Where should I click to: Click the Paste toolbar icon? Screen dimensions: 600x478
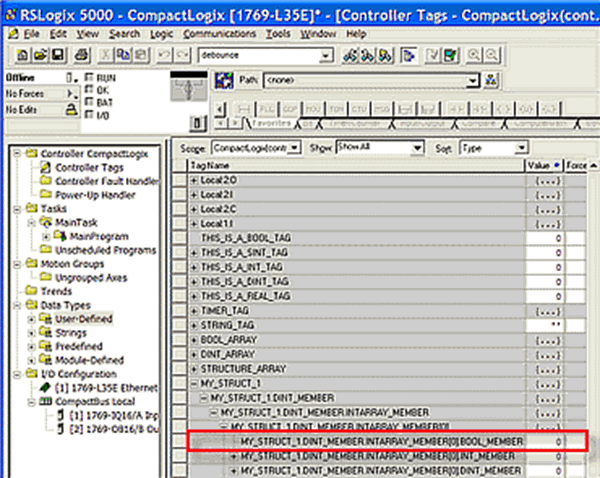pyautogui.click(x=141, y=55)
